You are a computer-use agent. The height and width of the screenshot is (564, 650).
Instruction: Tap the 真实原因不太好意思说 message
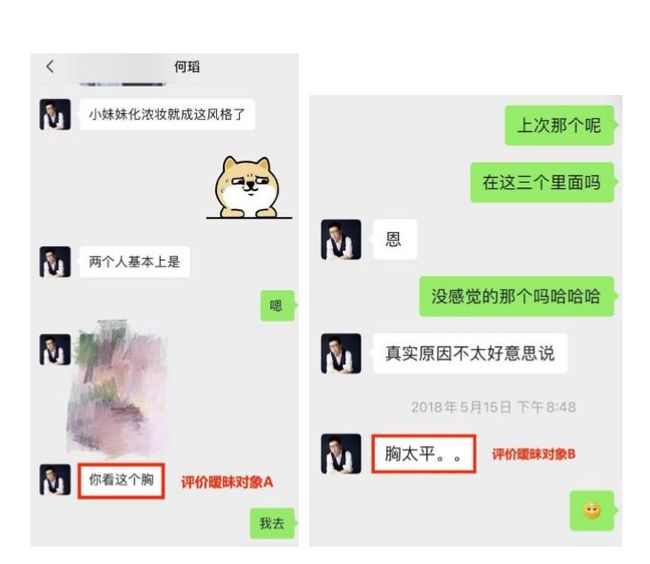point(470,353)
